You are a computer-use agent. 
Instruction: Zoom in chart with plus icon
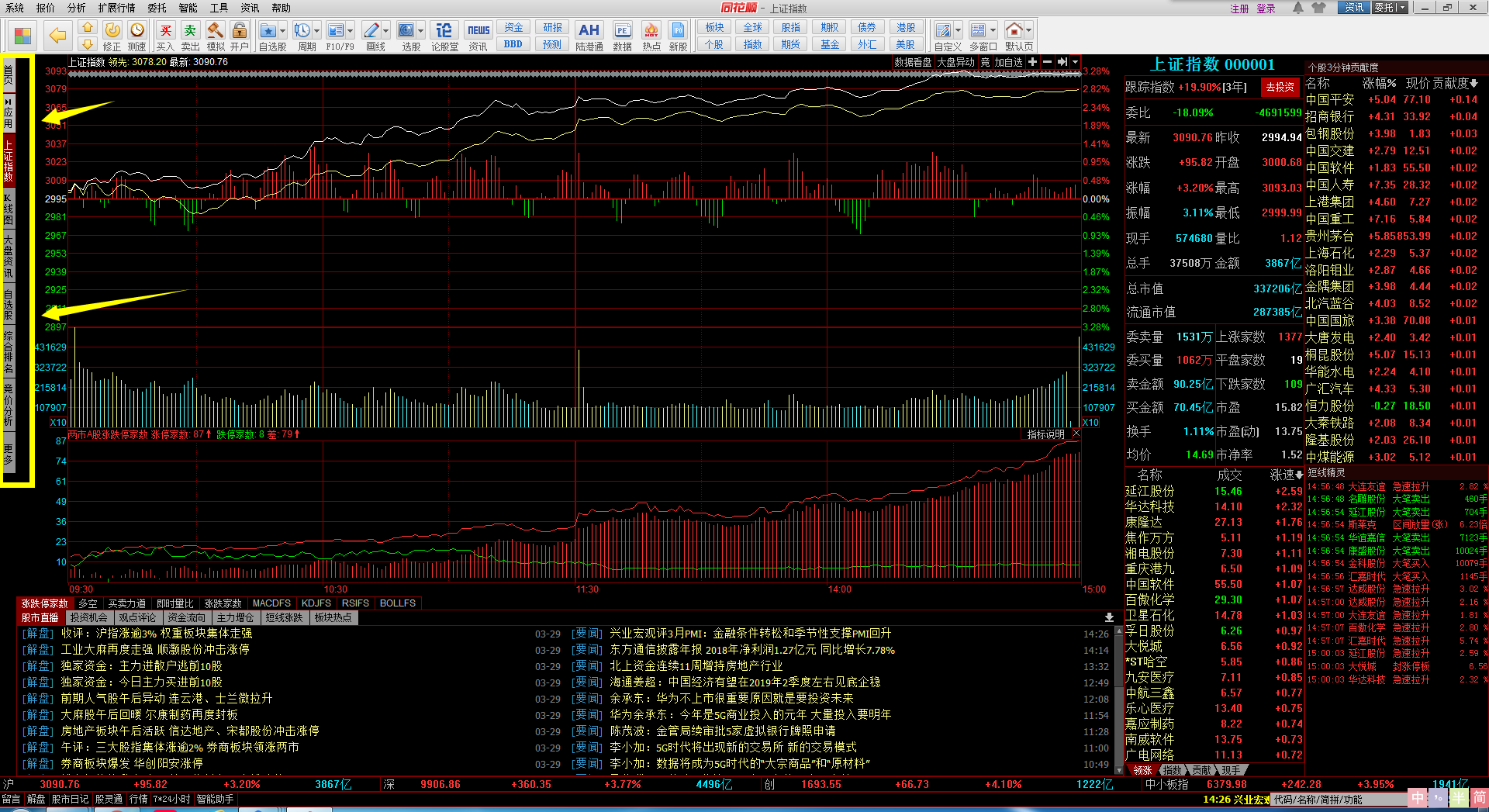[x=1033, y=62]
